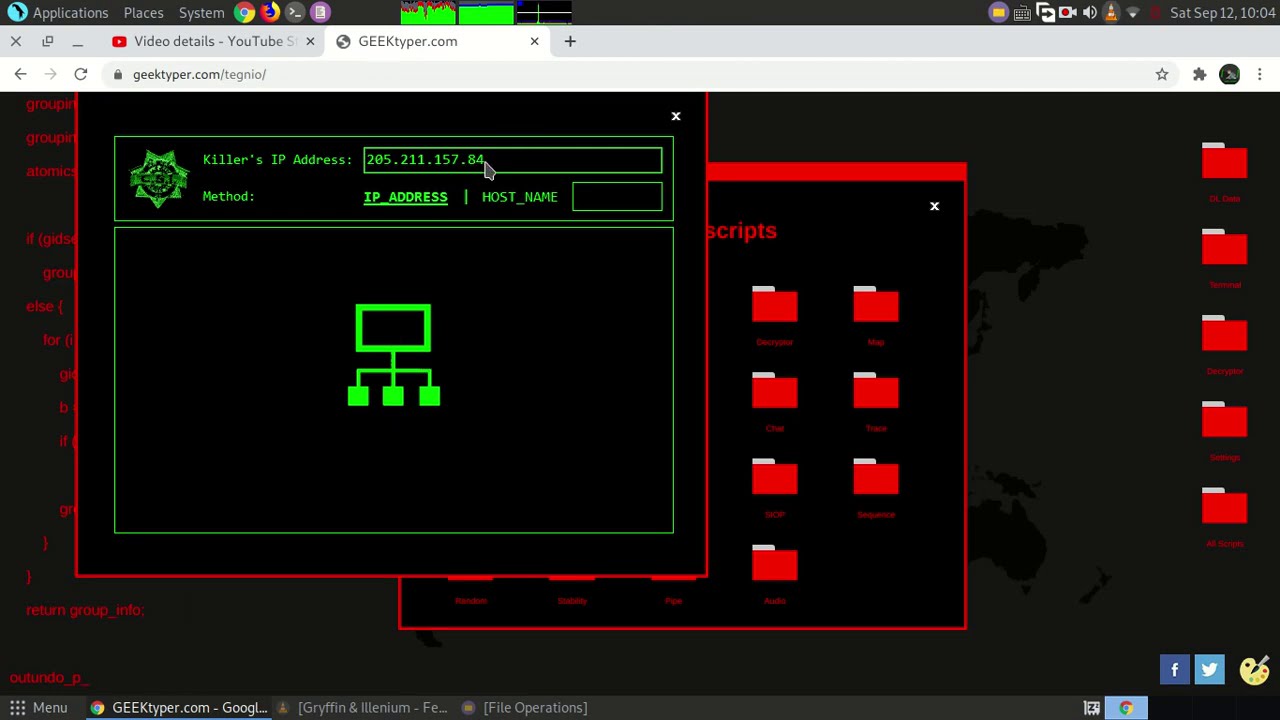Viewport: 1280px width, 720px height.
Task: Open the DL Data folder icon
Action: click(x=1224, y=163)
